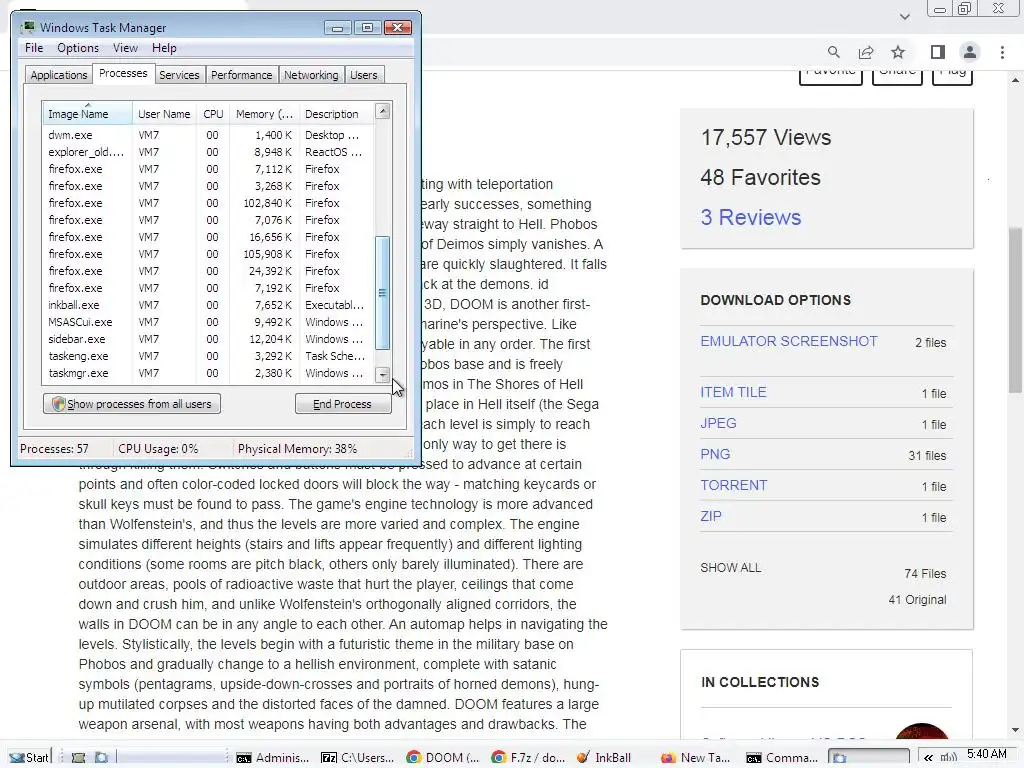Switch to the Services tab
The image size is (1024, 768).
coord(179,75)
